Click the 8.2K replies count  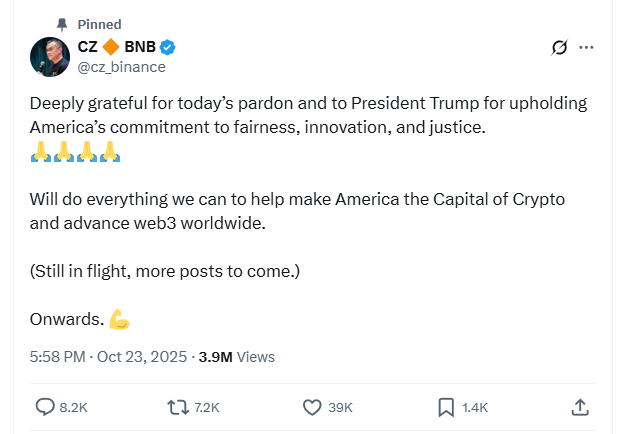tap(75, 408)
